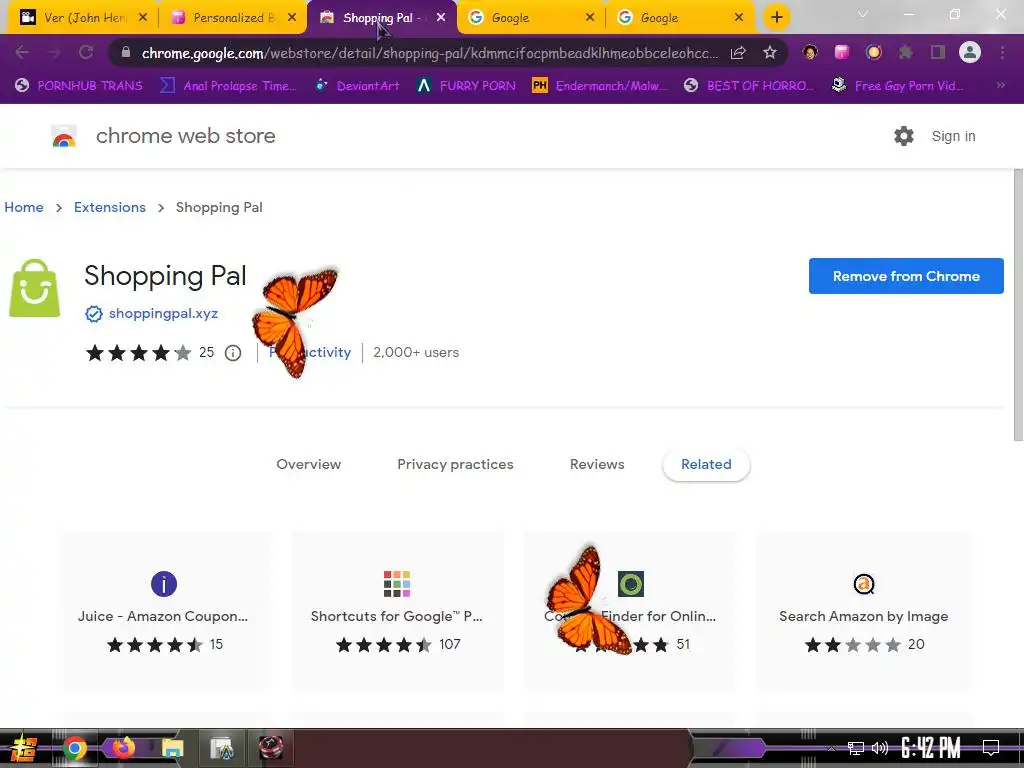Click the page vertical scrollbar
The height and width of the screenshot is (768, 1024).
coord(1018,305)
